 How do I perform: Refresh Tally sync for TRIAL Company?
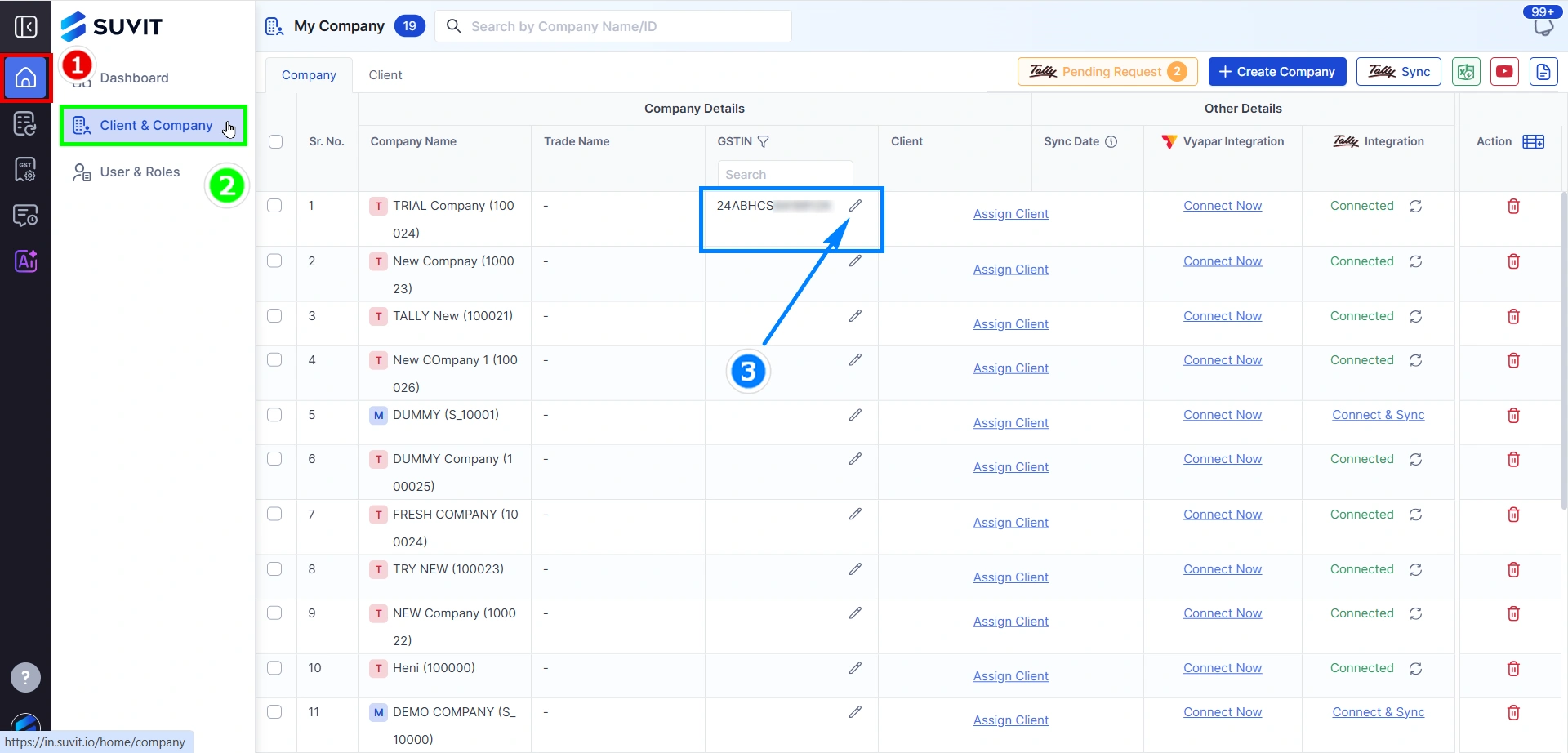(x=1416, y=206)
